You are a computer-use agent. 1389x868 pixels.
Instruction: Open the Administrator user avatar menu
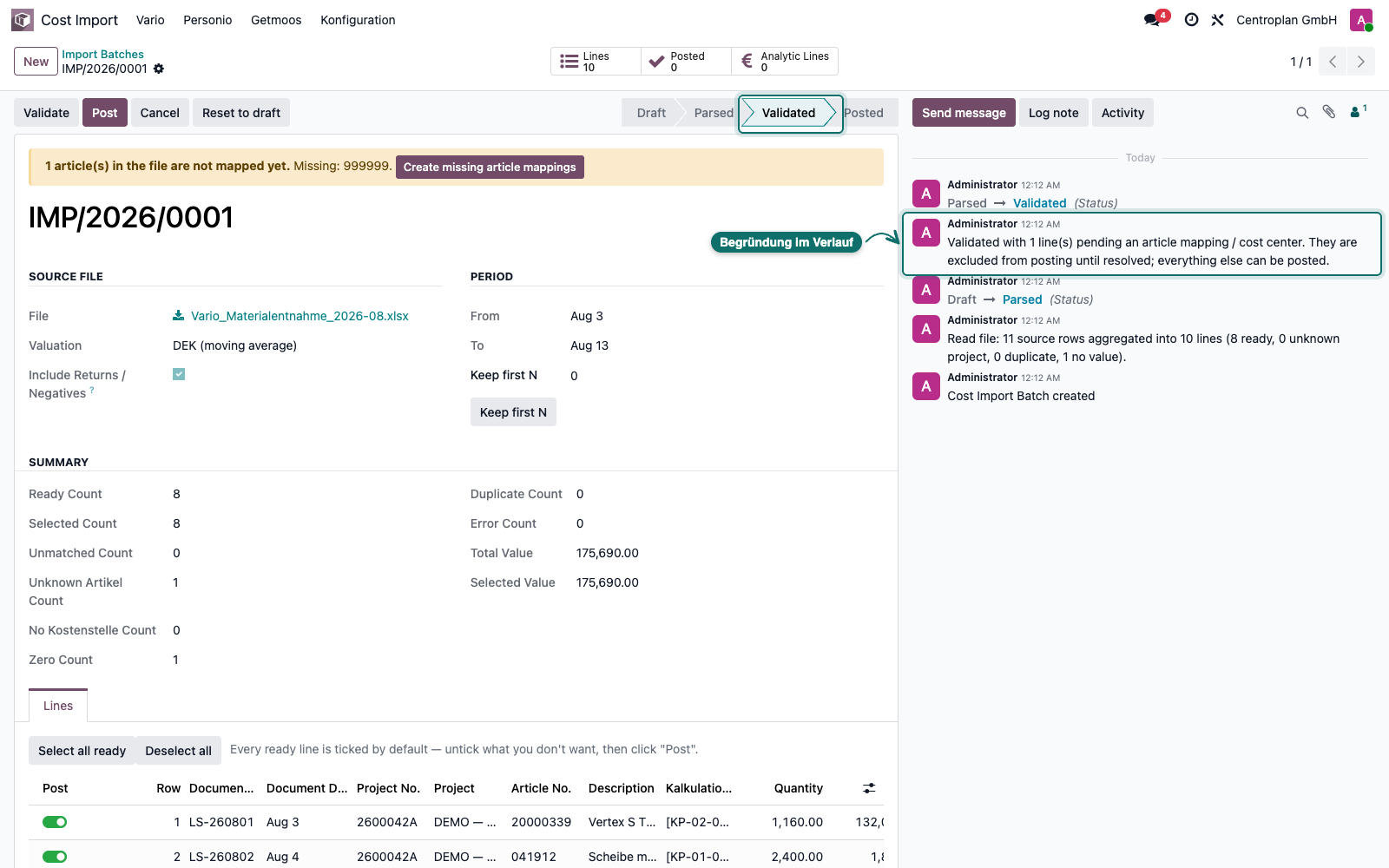1361,20
